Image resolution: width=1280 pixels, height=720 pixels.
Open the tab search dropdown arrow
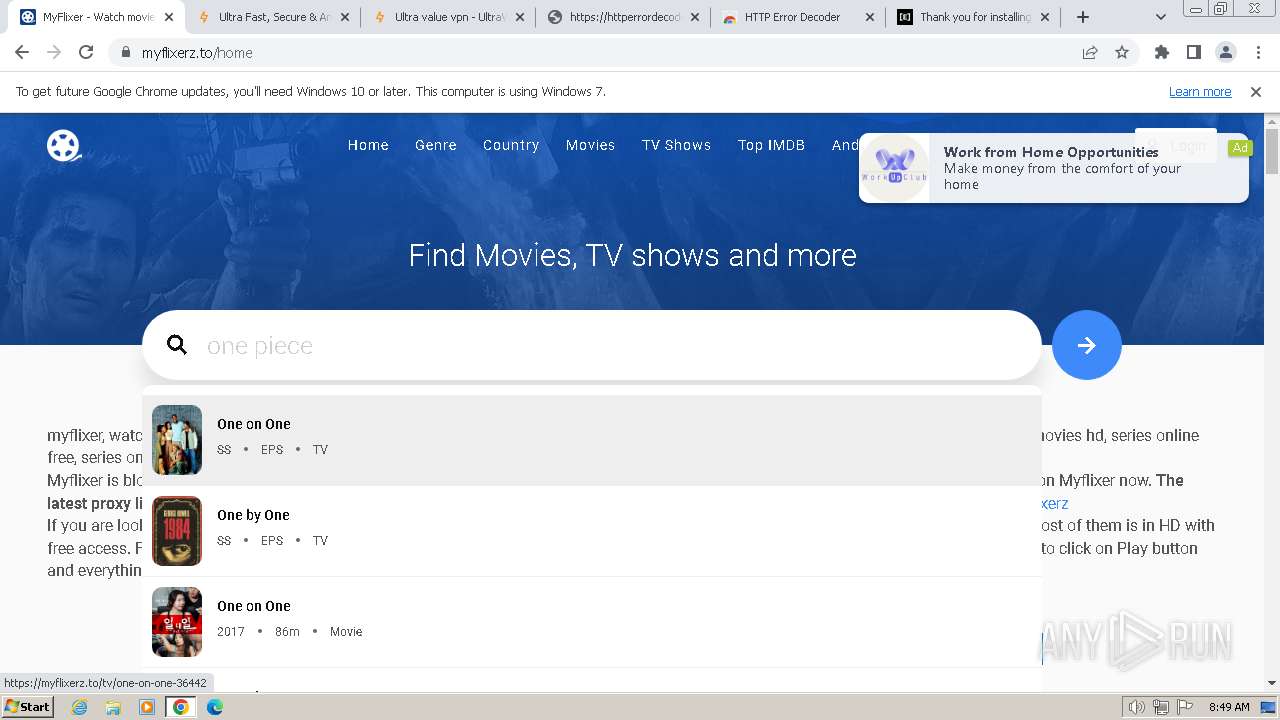[1161, 17]
